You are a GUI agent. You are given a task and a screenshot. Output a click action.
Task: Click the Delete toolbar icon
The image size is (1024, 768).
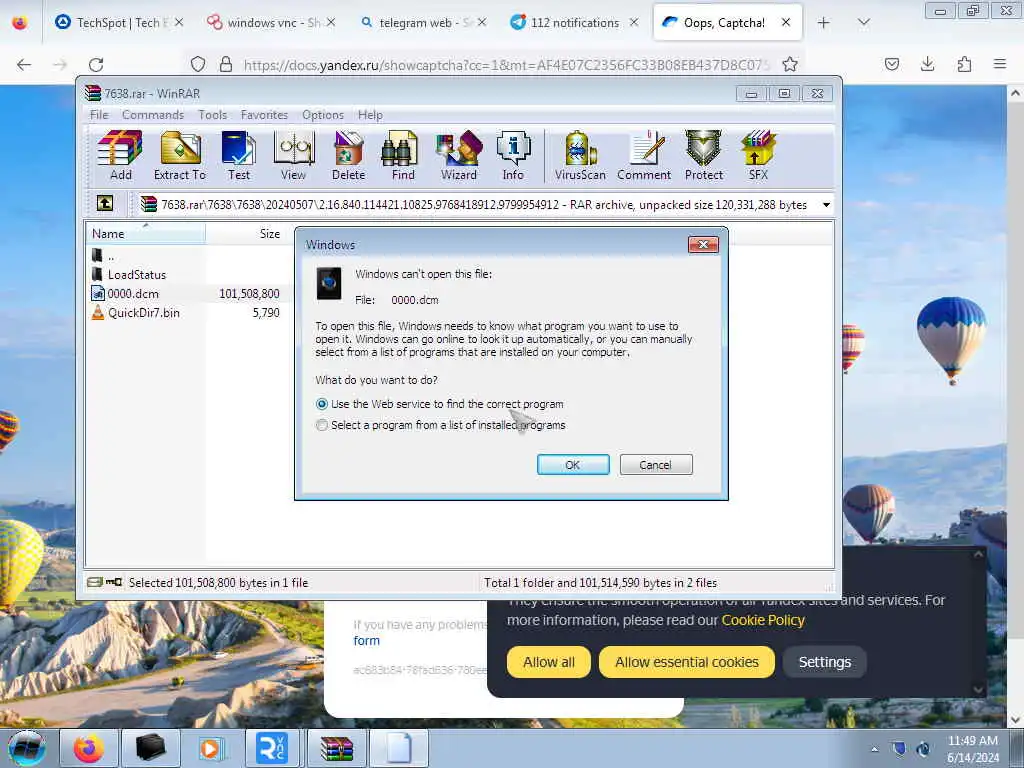pos(348,155)
